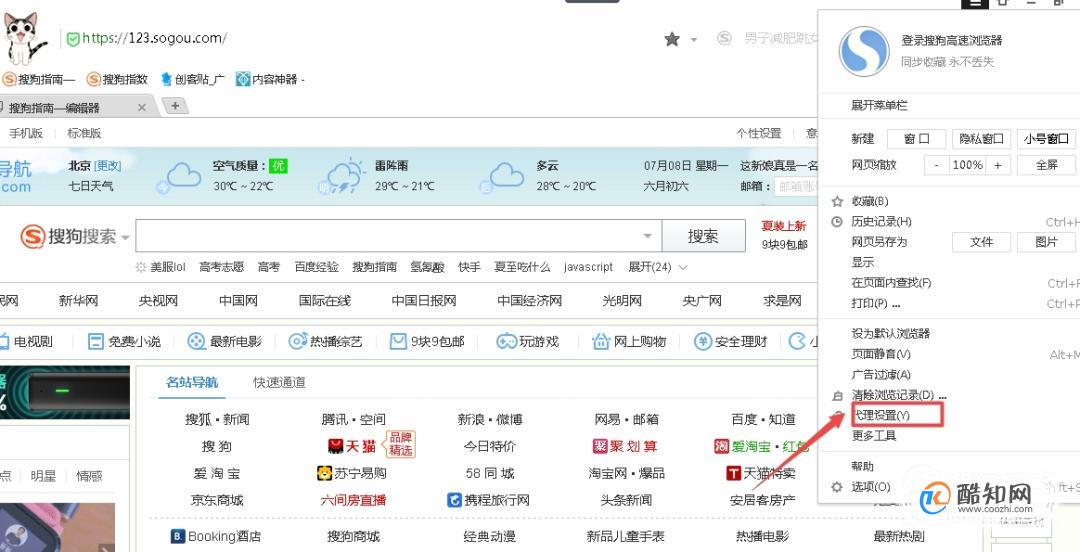Open 苏宁易购 site link
This screenshot has height=552, width=1080.
[351, 473]
